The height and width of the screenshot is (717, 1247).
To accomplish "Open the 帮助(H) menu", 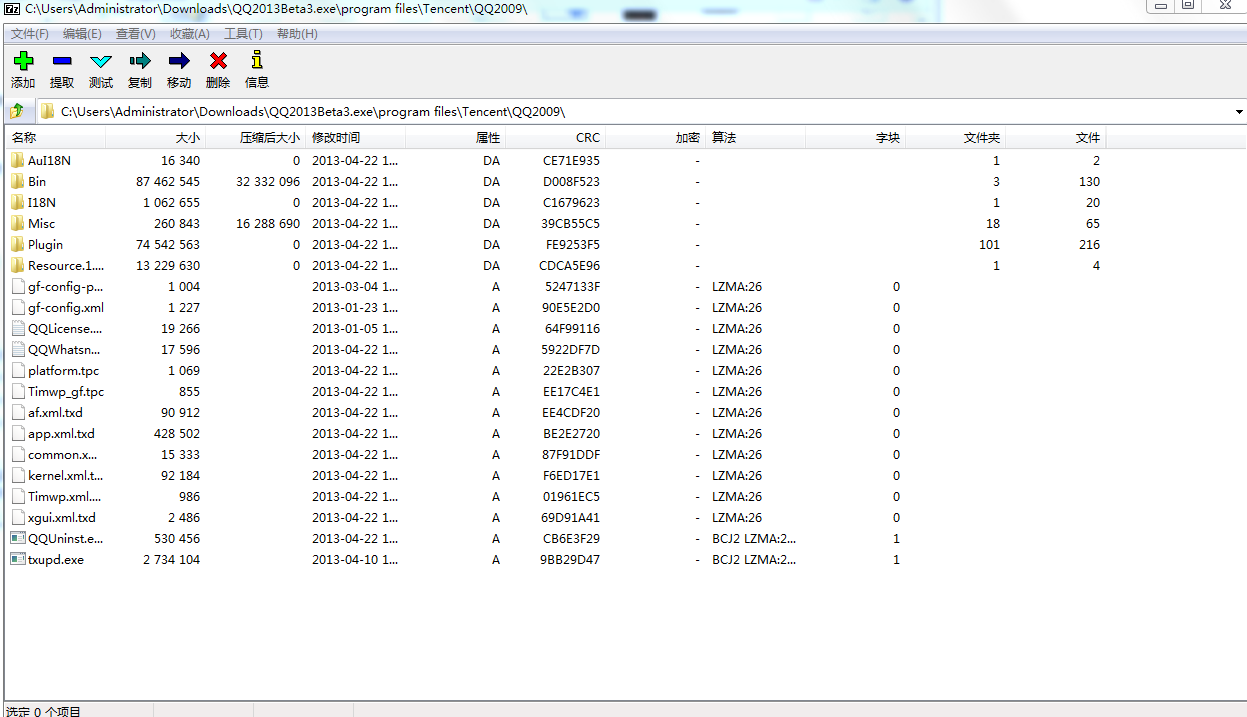I will [297, 34].
